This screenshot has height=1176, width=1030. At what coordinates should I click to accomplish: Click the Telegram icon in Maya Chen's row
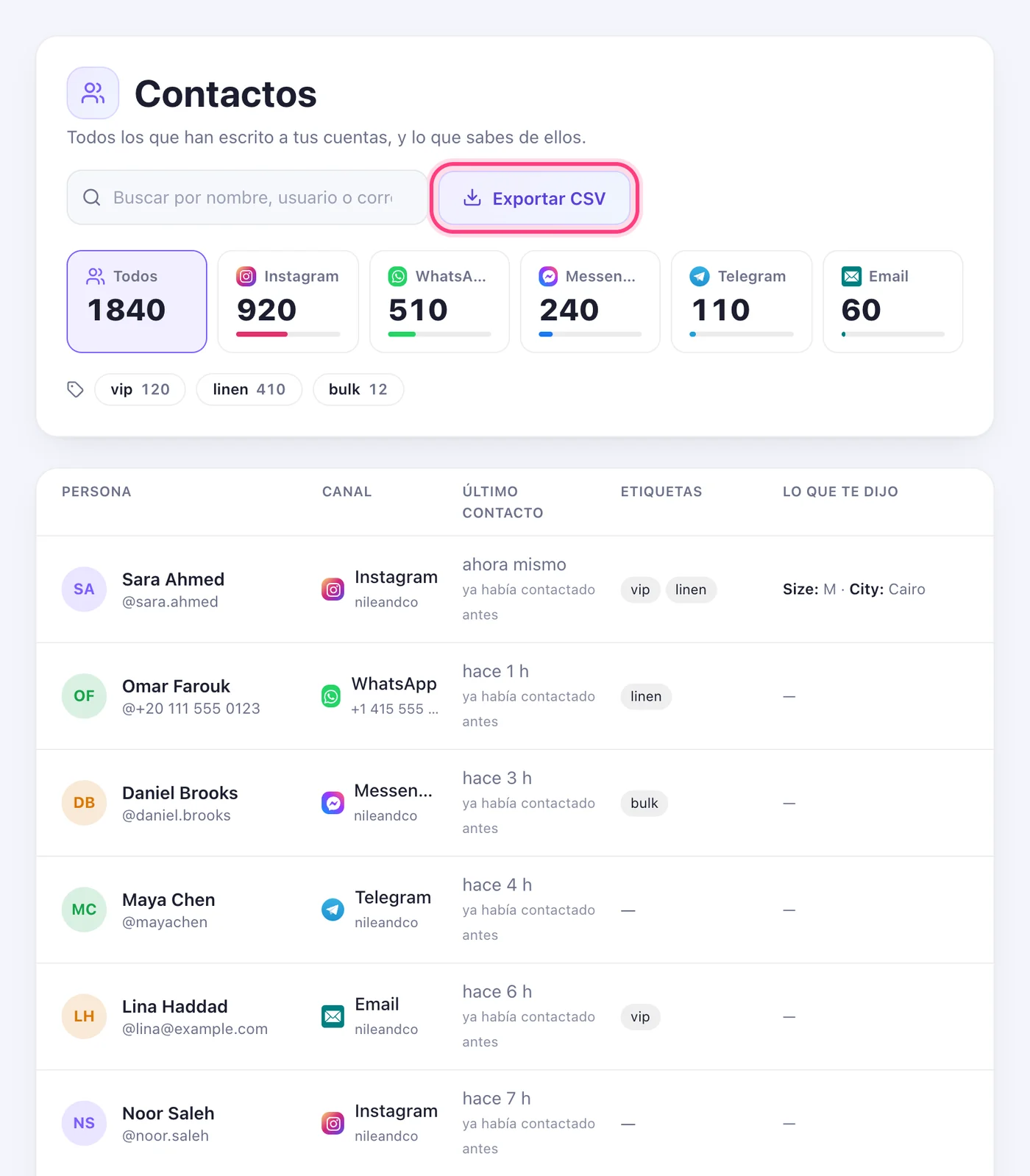click(x=333, y=910)
